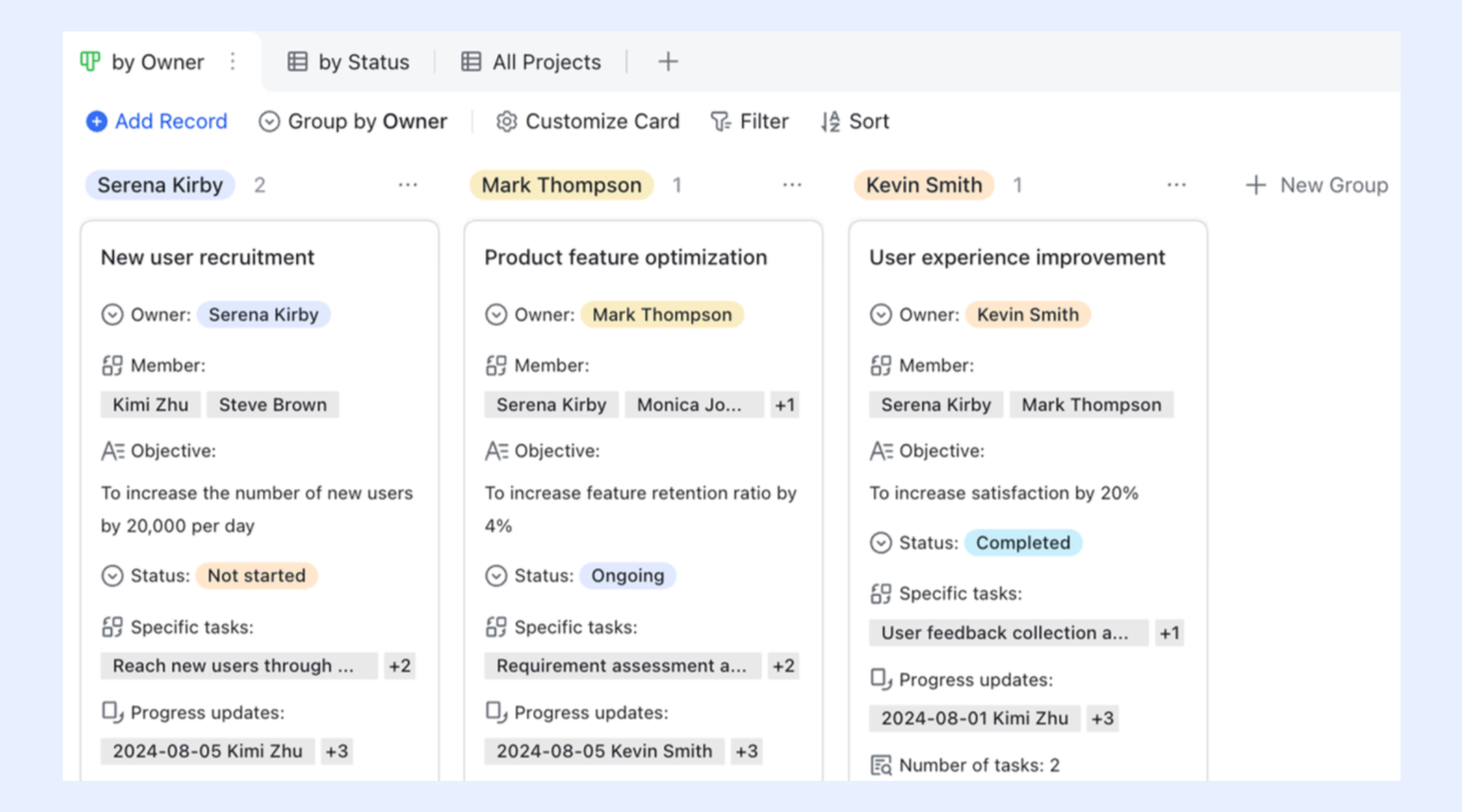
Task: Click the Kimi Zhu member chip
Action: coord(150,405)
